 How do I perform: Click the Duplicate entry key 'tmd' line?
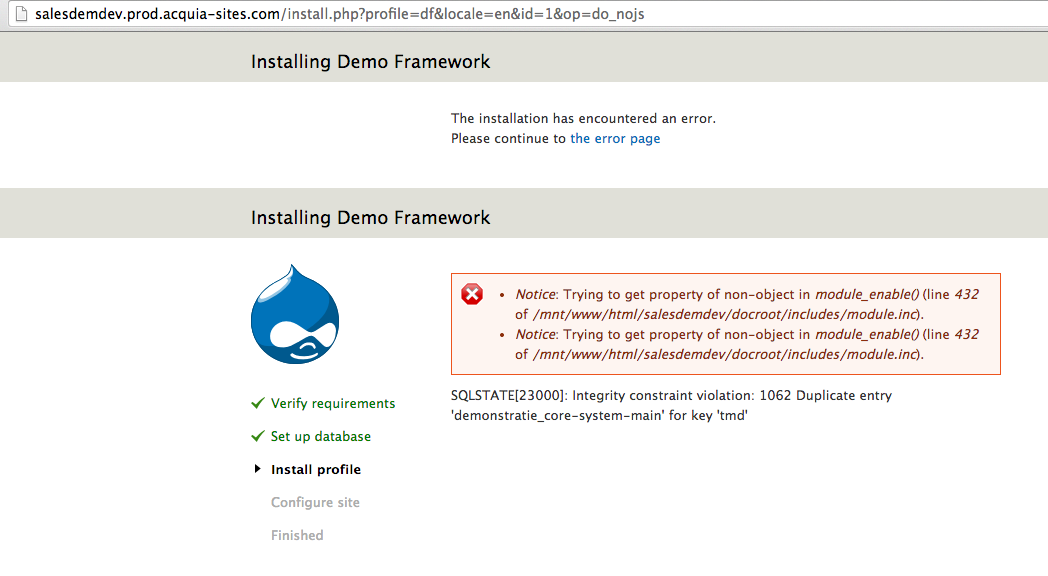point(599,415)
